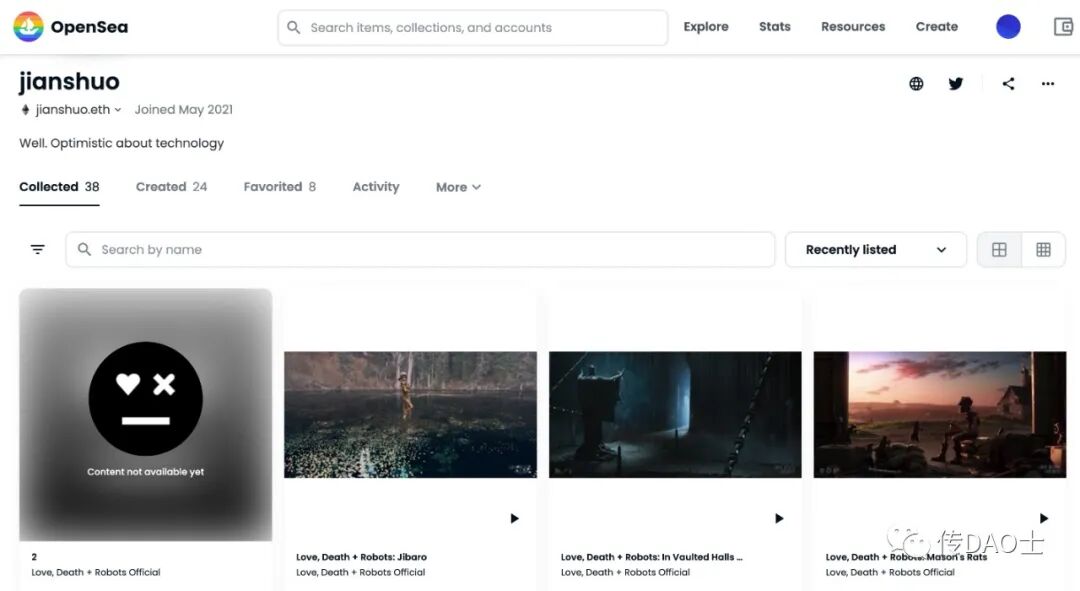Open the In Vaulted Halls item title
Image resolution: width=1080 pixels, height=591 pixels.
(x=651, y=557)
